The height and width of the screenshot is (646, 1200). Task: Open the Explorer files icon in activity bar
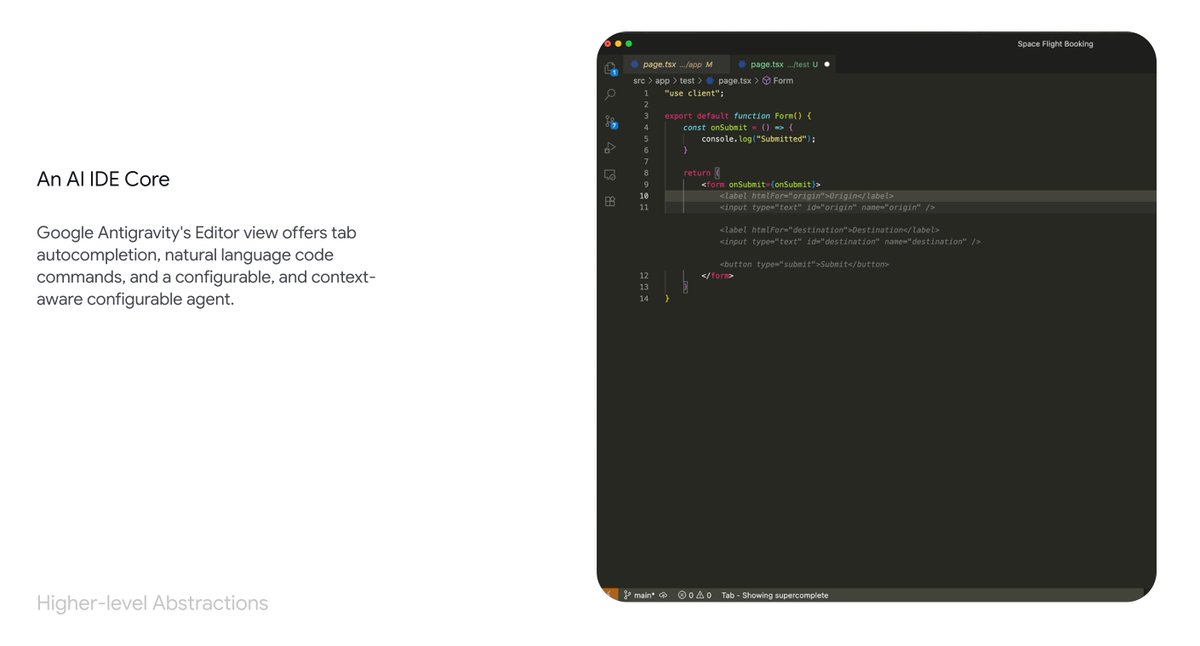(610, 68)
